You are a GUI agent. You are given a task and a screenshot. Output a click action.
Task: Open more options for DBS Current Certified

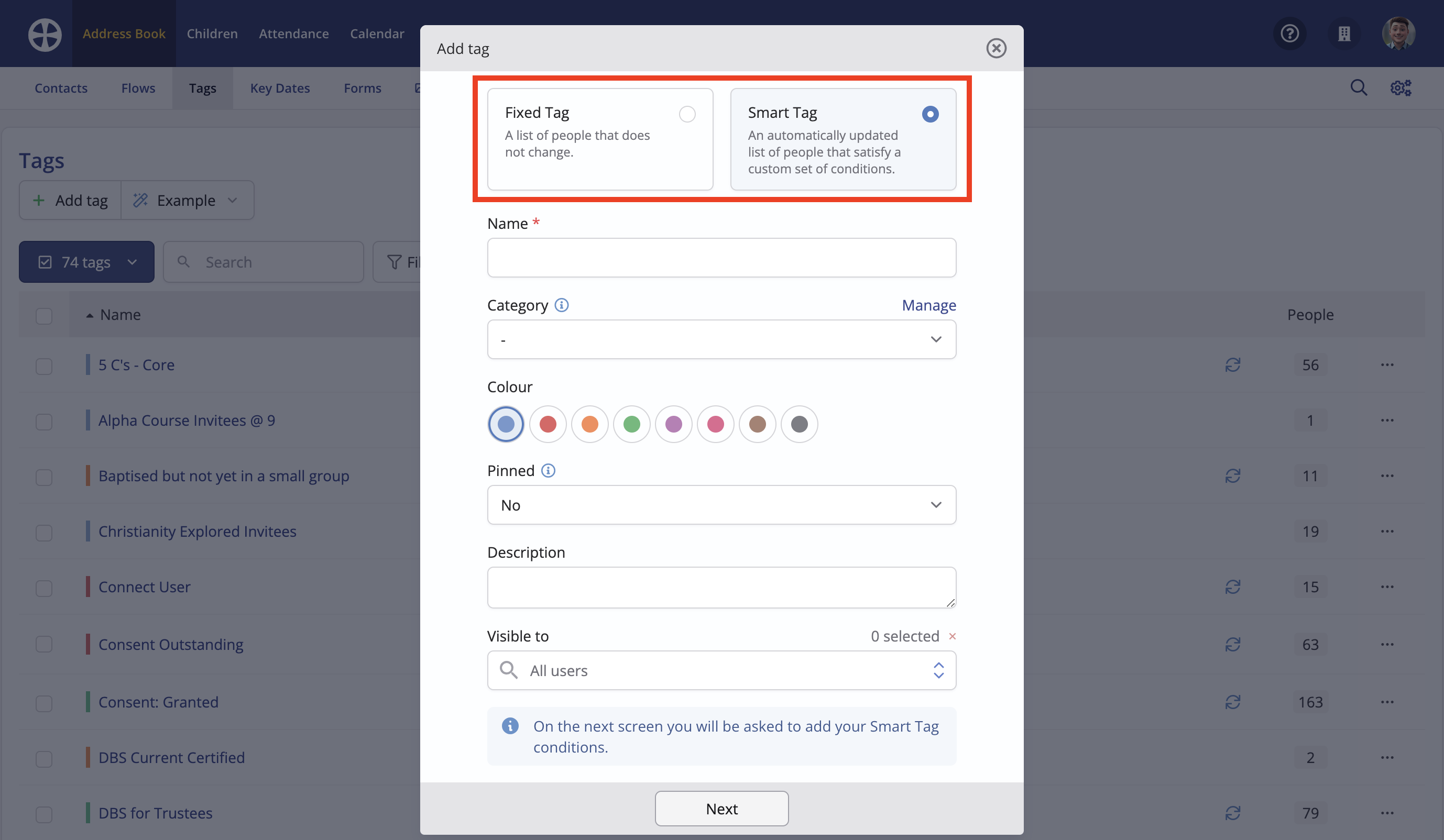[x=1387, y=758]
